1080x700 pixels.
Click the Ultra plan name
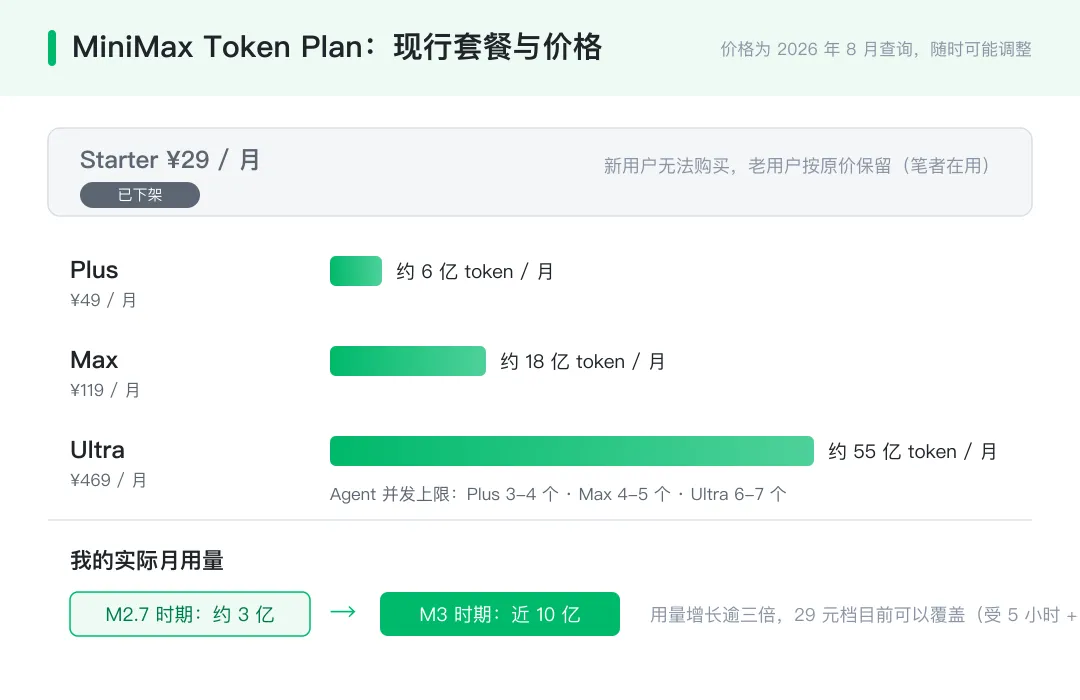coord(98,450)
